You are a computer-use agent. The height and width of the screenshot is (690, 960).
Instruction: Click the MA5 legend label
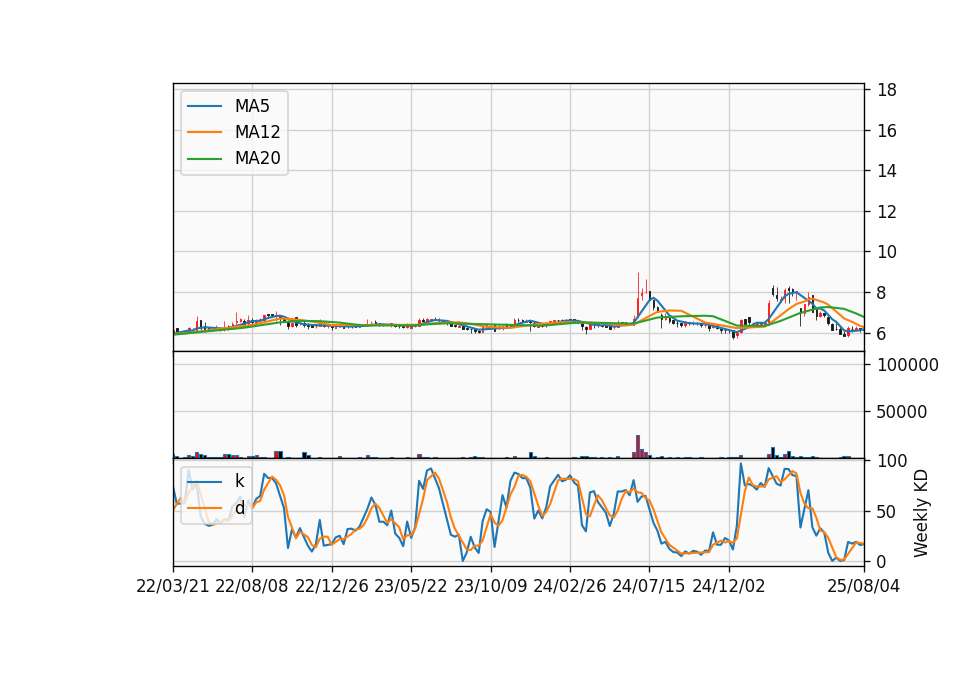252,106
